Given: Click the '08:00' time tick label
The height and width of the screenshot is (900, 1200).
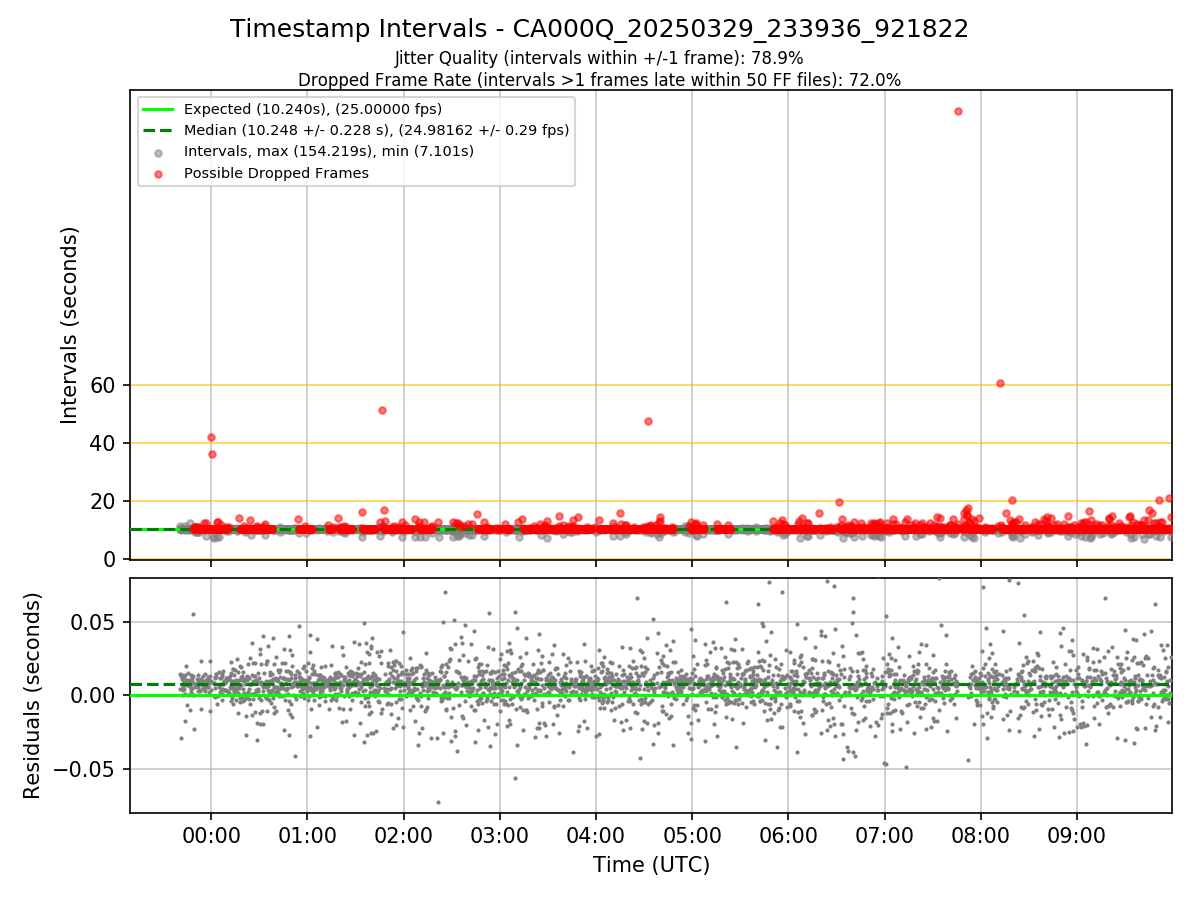Looking at the screenshot, I should click(980, 834).
